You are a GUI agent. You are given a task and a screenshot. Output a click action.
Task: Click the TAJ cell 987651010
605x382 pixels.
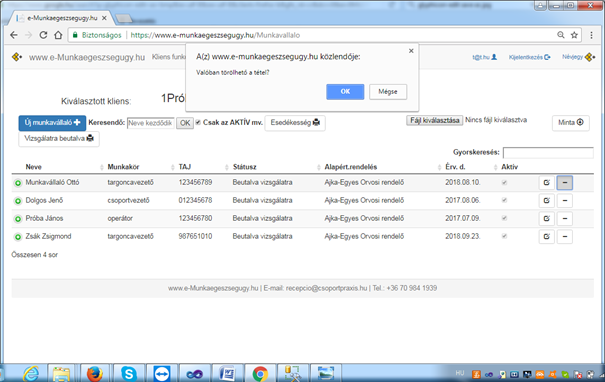[x=195, y=236]
